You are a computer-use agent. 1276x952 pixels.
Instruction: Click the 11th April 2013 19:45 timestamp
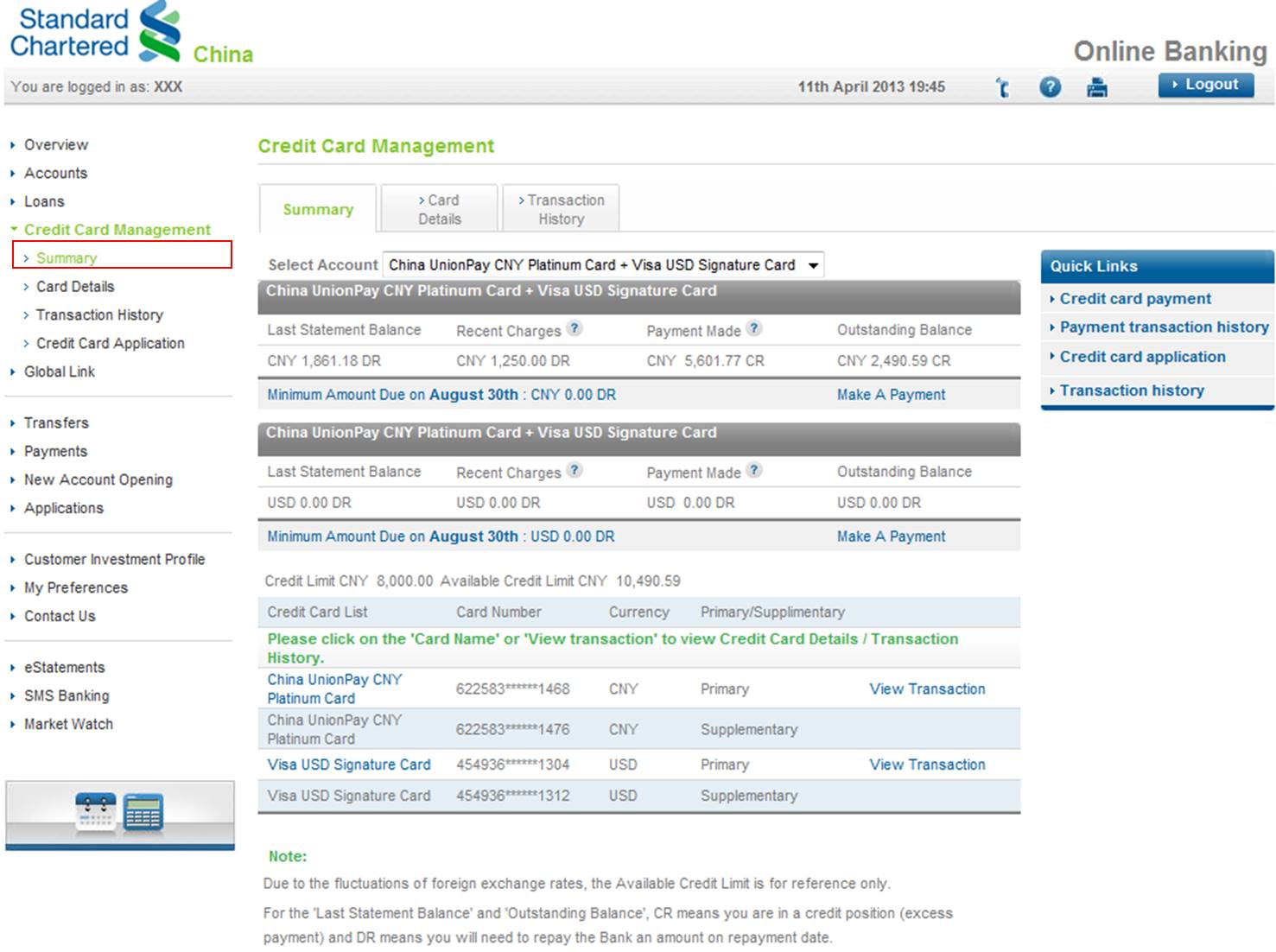pyautogui.click(x=871, y=86)
